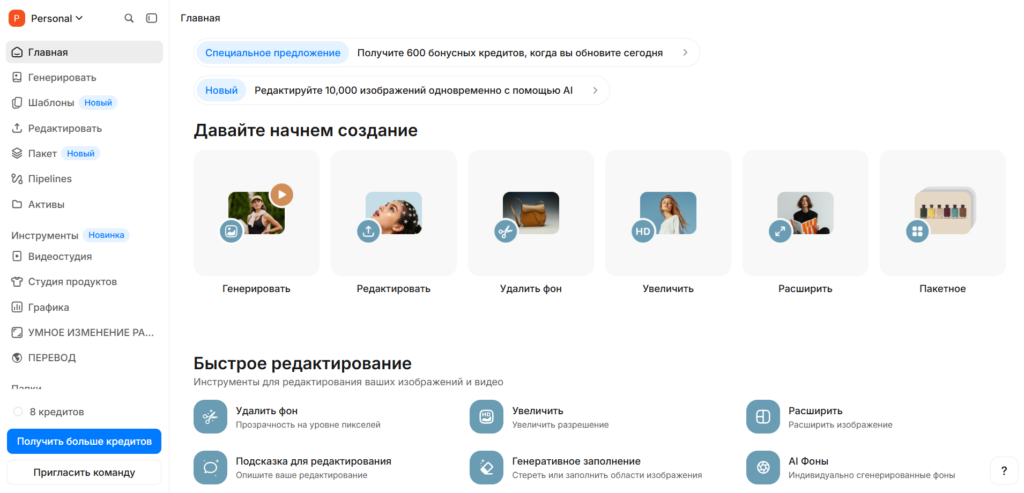Open Пакет in the sidebar
1024x493 pixels.
[84, 153]
